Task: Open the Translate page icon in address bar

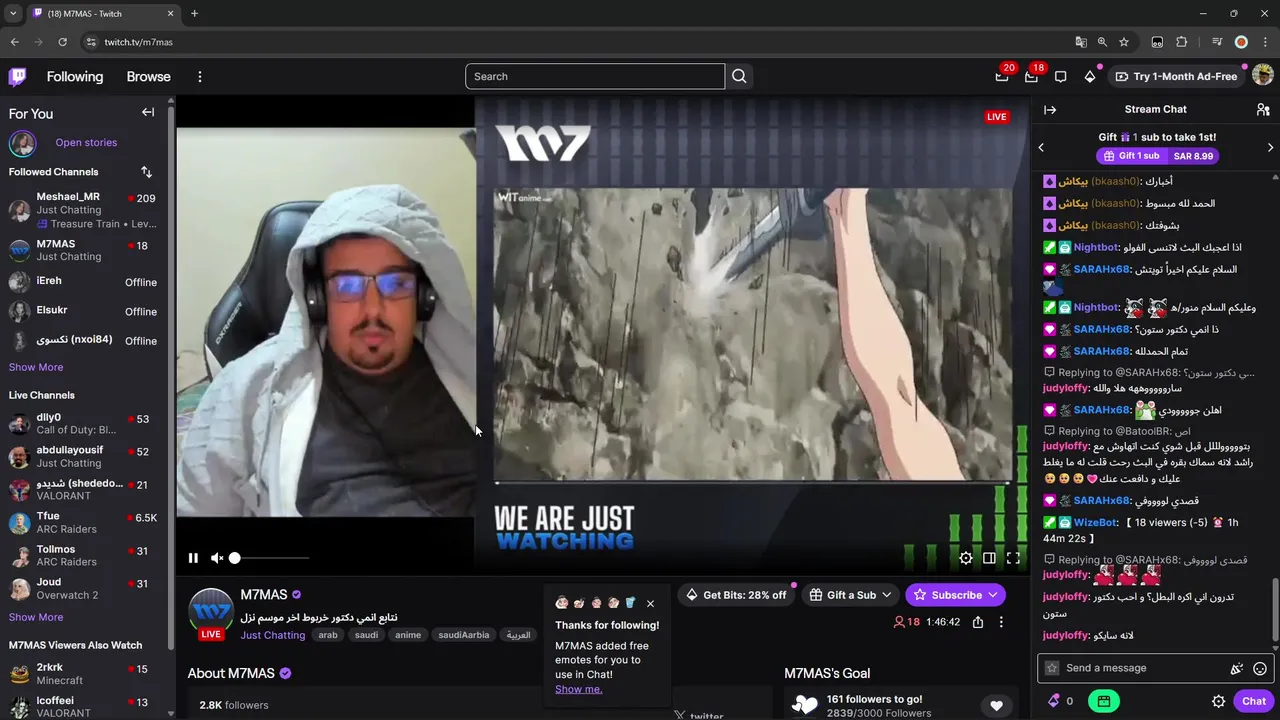Action: click(x=1081, y=42)
